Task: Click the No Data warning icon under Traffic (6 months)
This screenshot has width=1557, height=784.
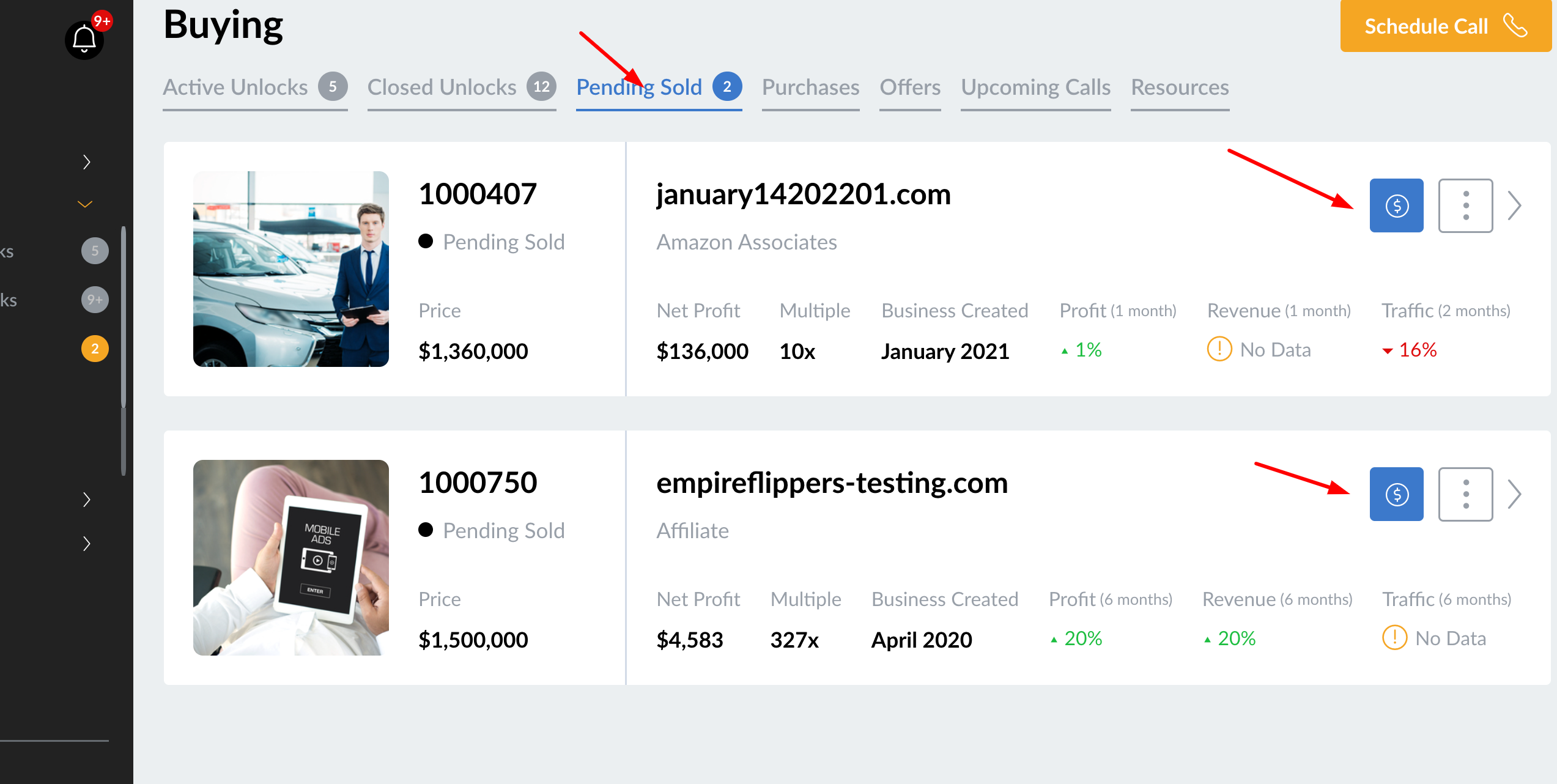Action: tap(1394, 638)
